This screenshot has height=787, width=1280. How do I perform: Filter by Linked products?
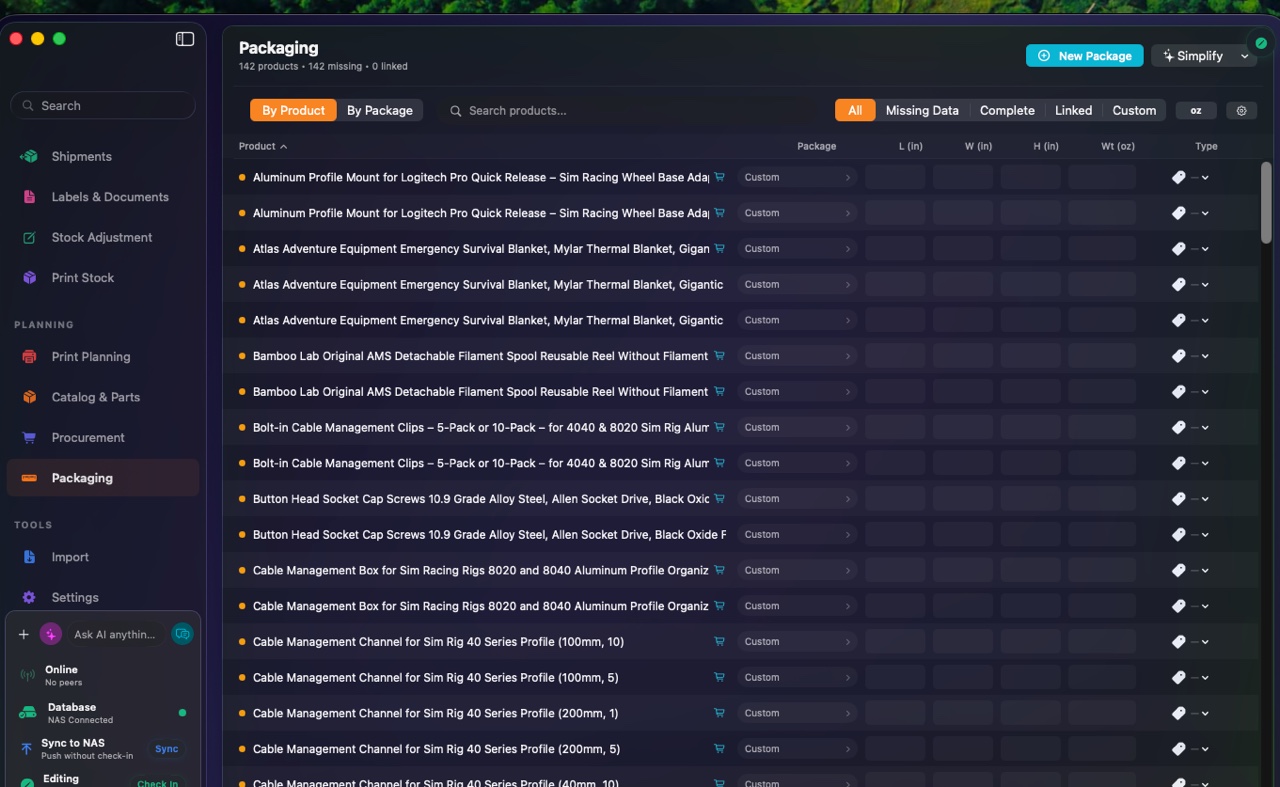point(1073,110)
